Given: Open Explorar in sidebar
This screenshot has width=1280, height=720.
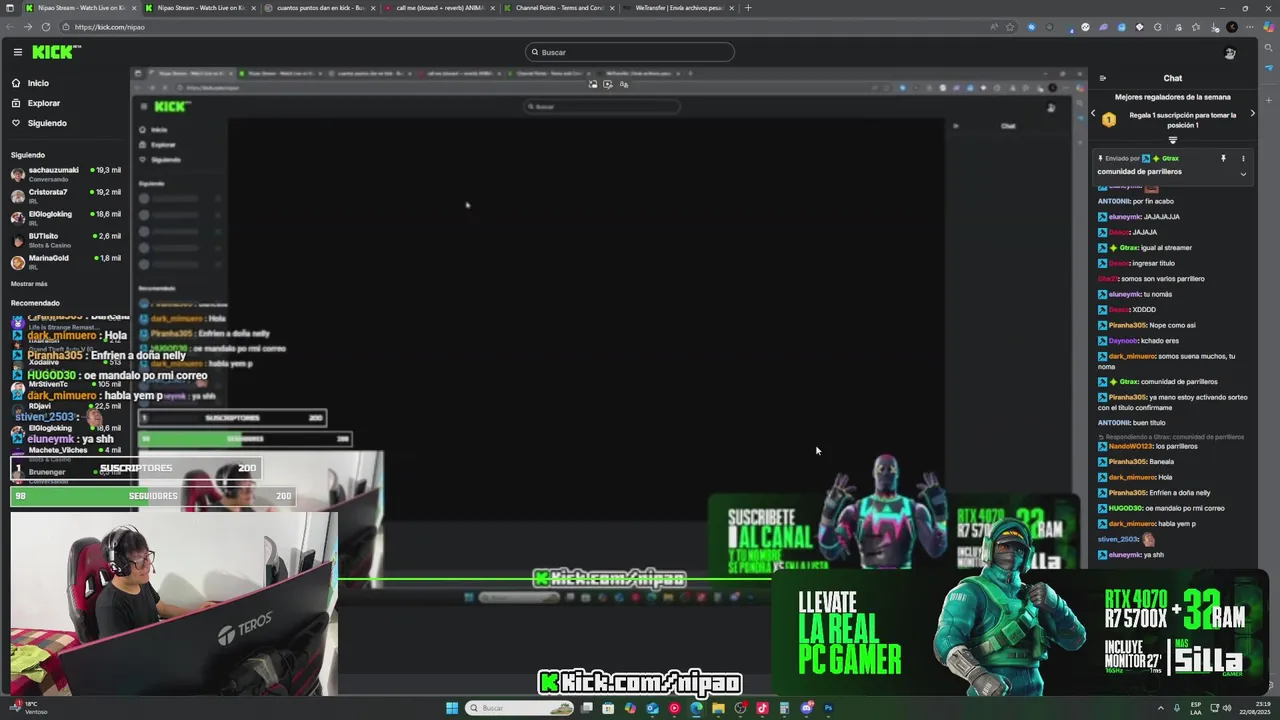Looking at the screenshot, I should 44,103.
